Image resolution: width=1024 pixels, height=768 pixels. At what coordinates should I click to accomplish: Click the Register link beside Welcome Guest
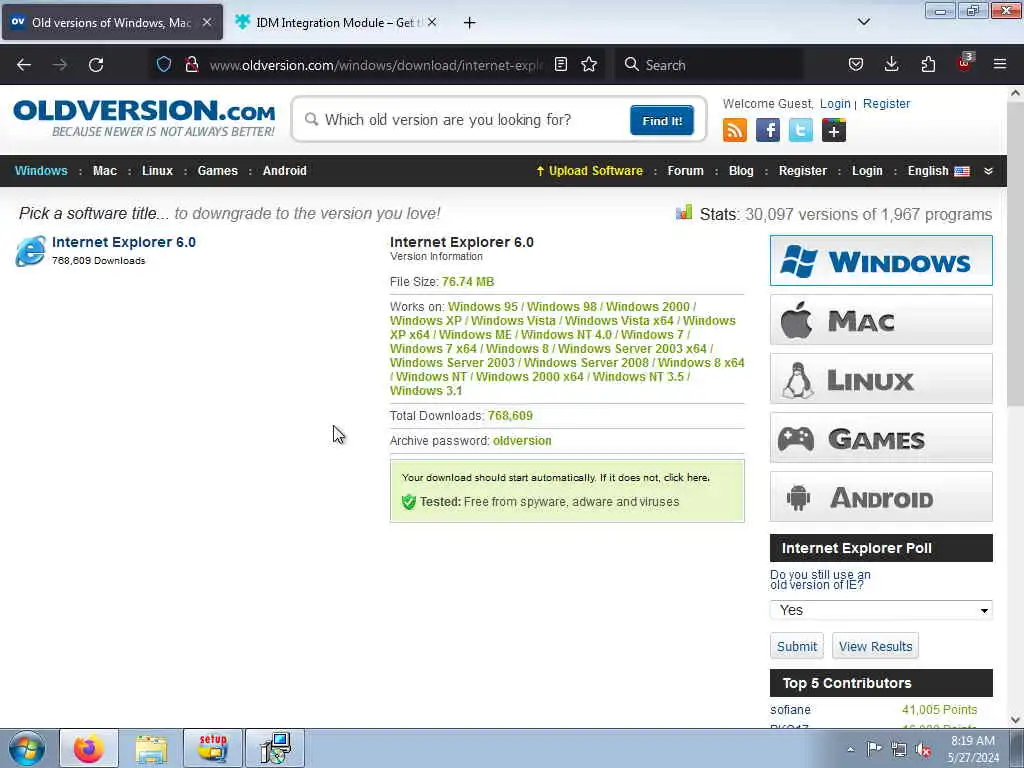coord(886,104)
